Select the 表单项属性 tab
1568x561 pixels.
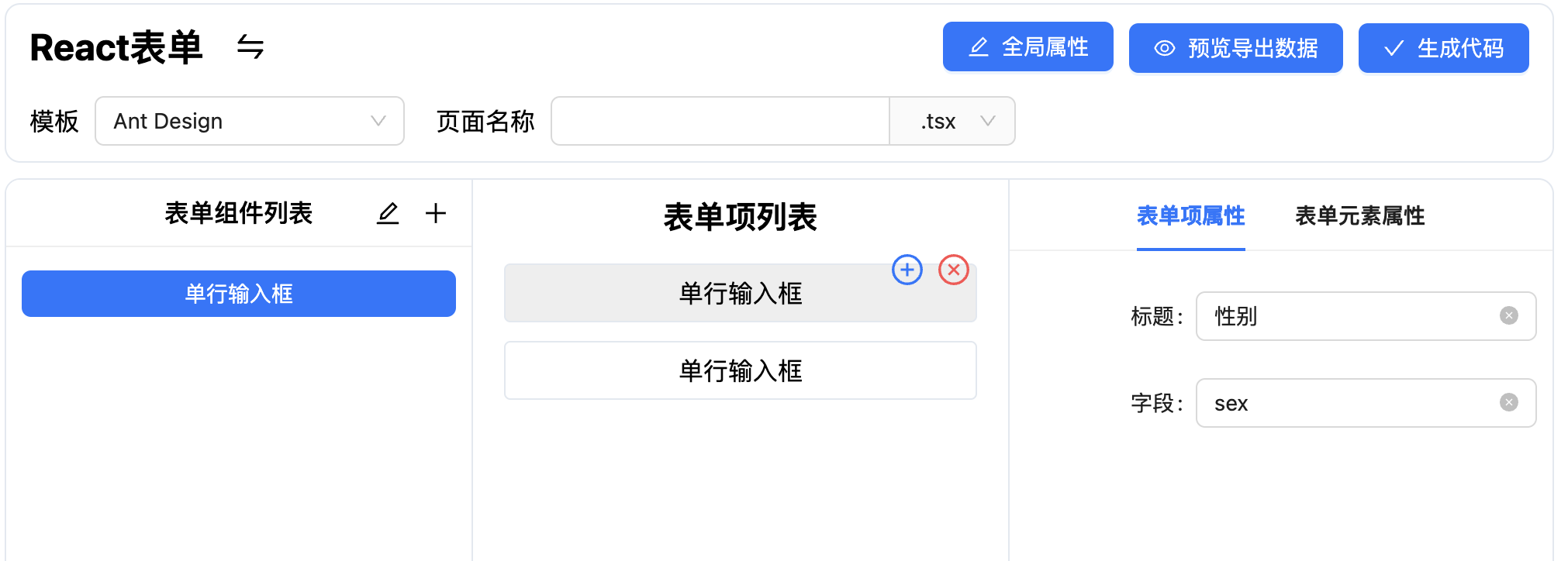click(x=1191, y=216)
